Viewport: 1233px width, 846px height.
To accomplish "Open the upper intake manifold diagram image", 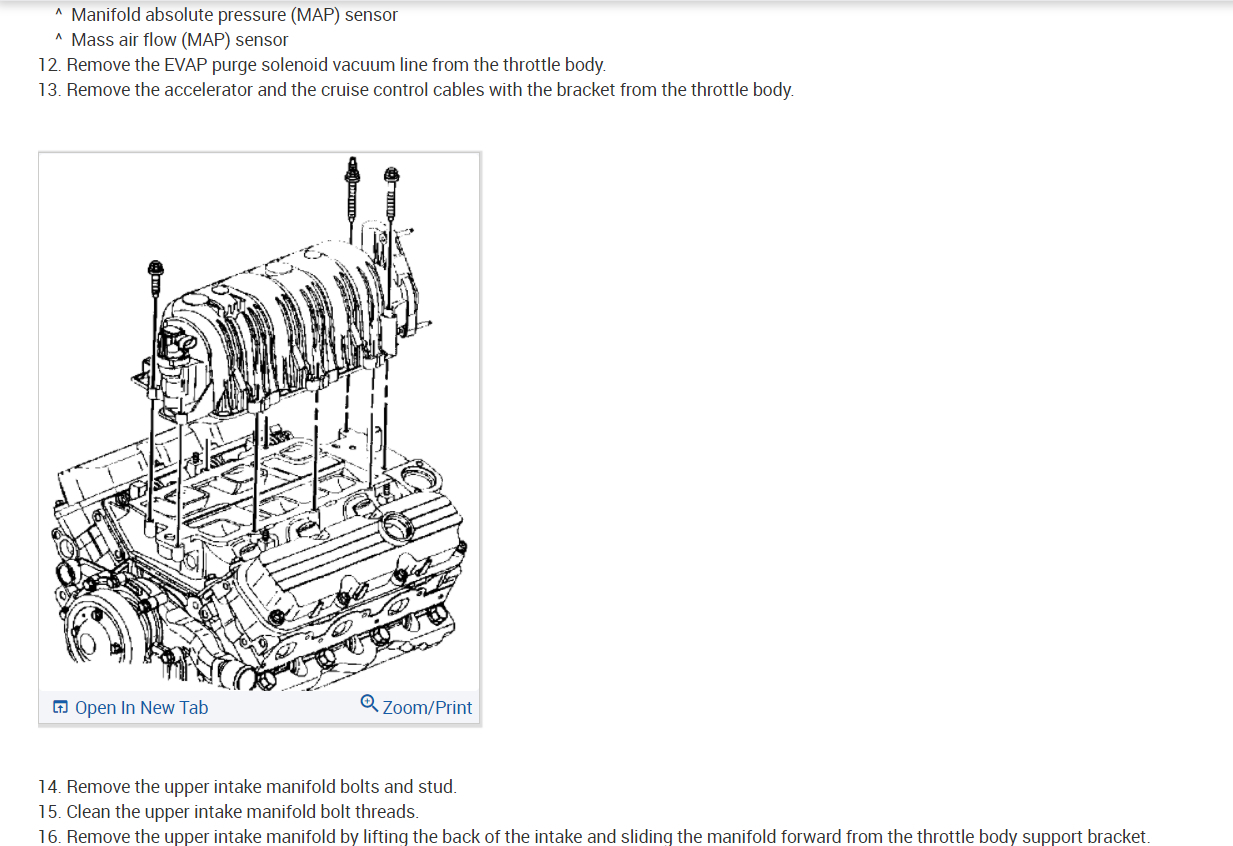I will pos(260,422).
